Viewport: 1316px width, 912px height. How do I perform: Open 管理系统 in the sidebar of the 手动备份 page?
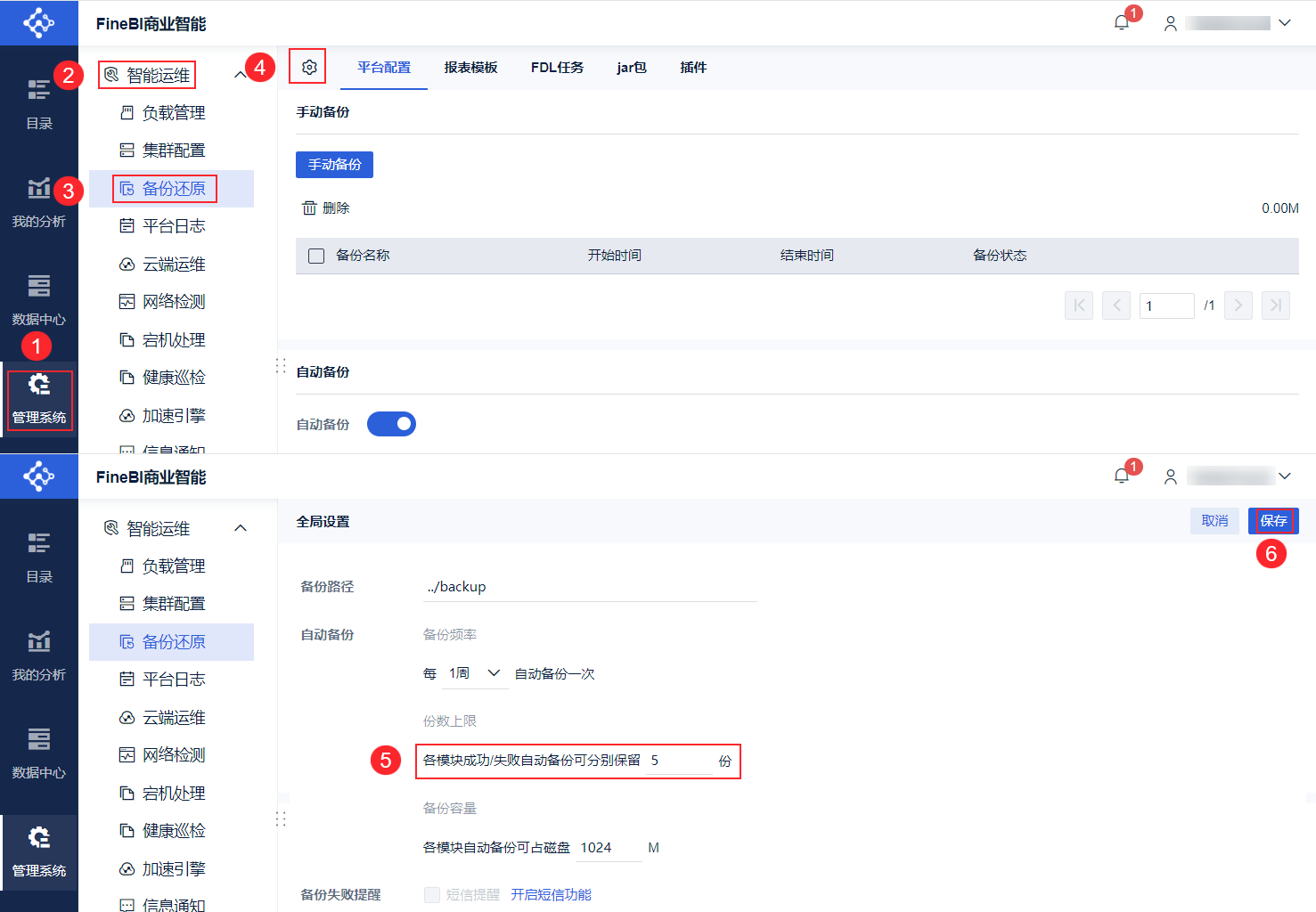coord(39,399)
